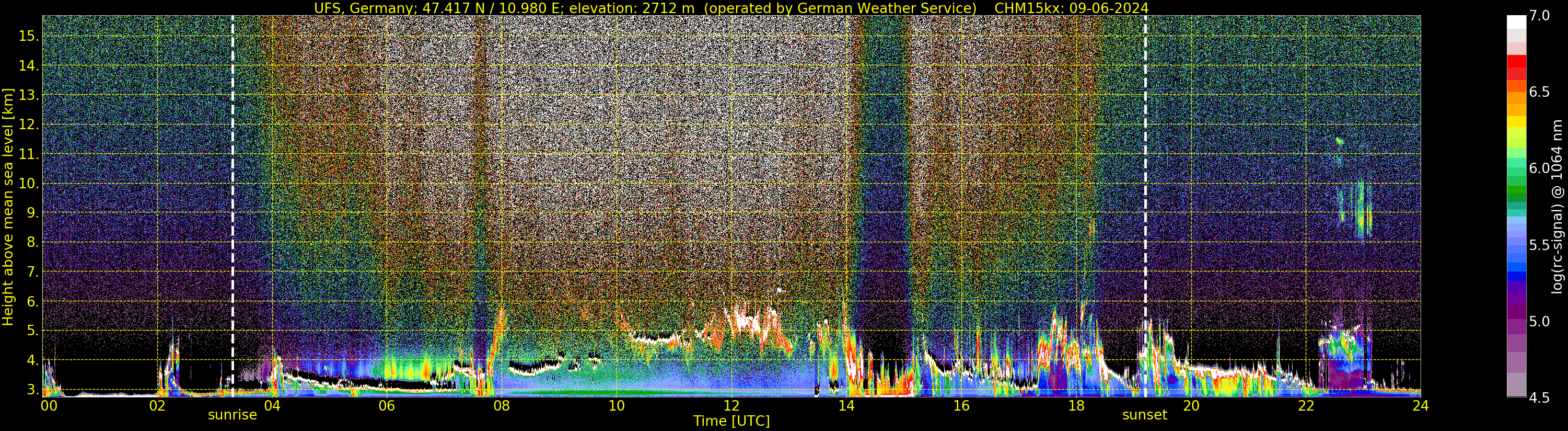Click the height axis tick label '3.'
Viewport: 1568px width, 431px height.
[32, 390]
